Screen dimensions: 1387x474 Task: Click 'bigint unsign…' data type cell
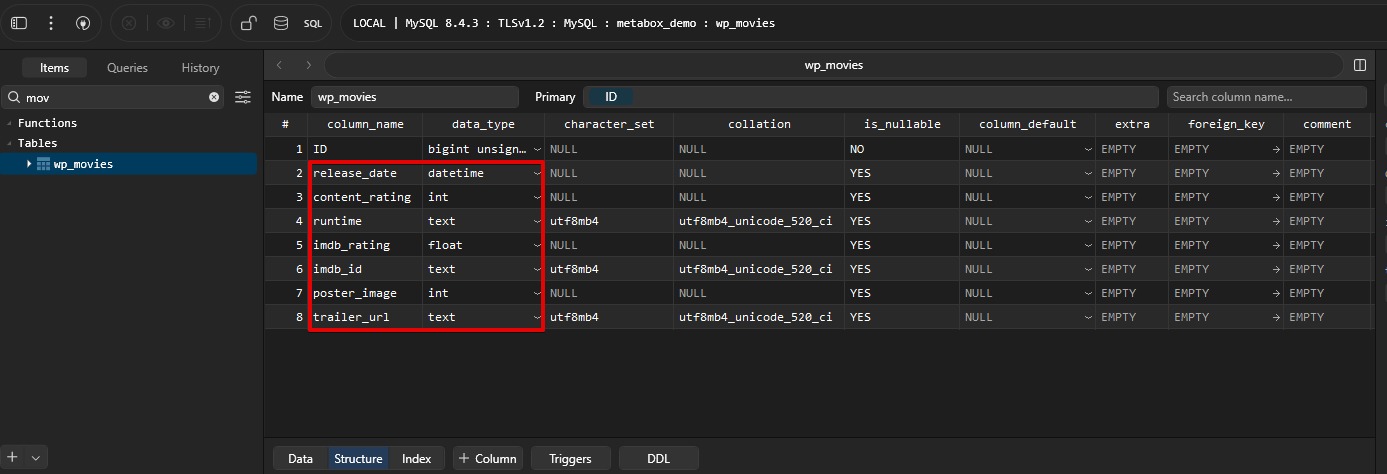pyautogui.click(x=484, y=149)
